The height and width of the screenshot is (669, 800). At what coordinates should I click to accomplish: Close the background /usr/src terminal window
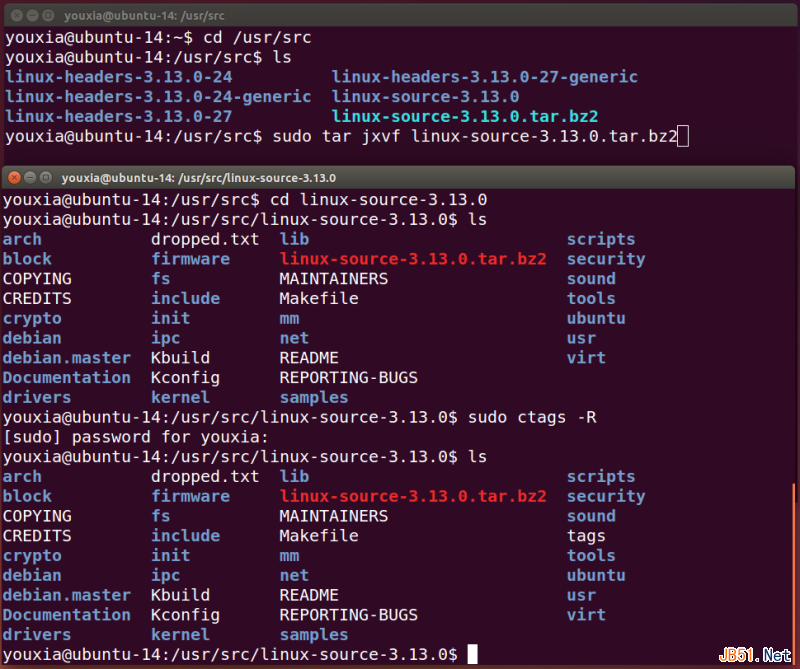pos(17,15)
